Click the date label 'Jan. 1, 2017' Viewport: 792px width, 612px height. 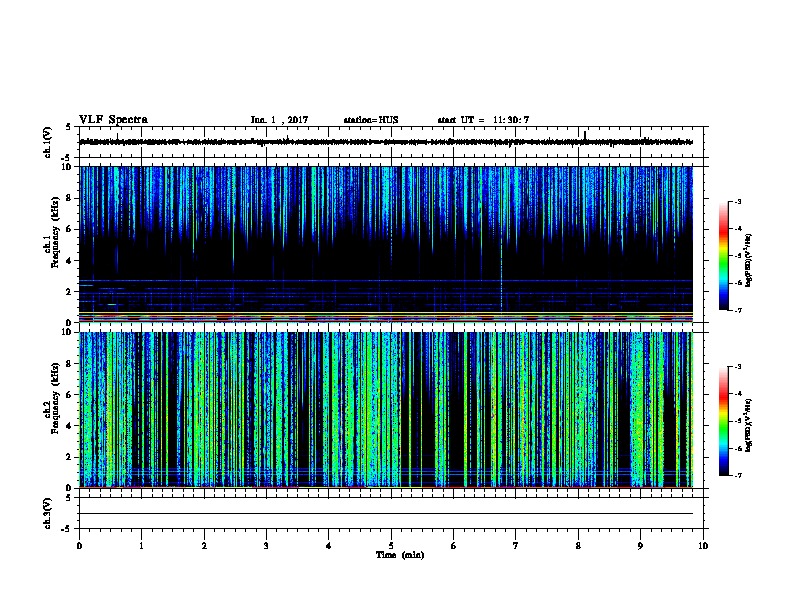[x=279, y=120]
